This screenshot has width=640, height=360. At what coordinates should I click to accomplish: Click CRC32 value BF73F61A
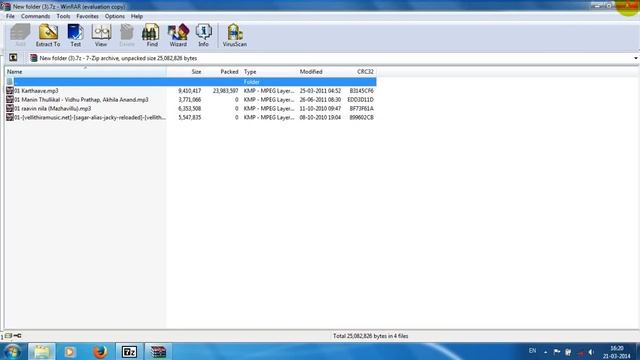361,109
